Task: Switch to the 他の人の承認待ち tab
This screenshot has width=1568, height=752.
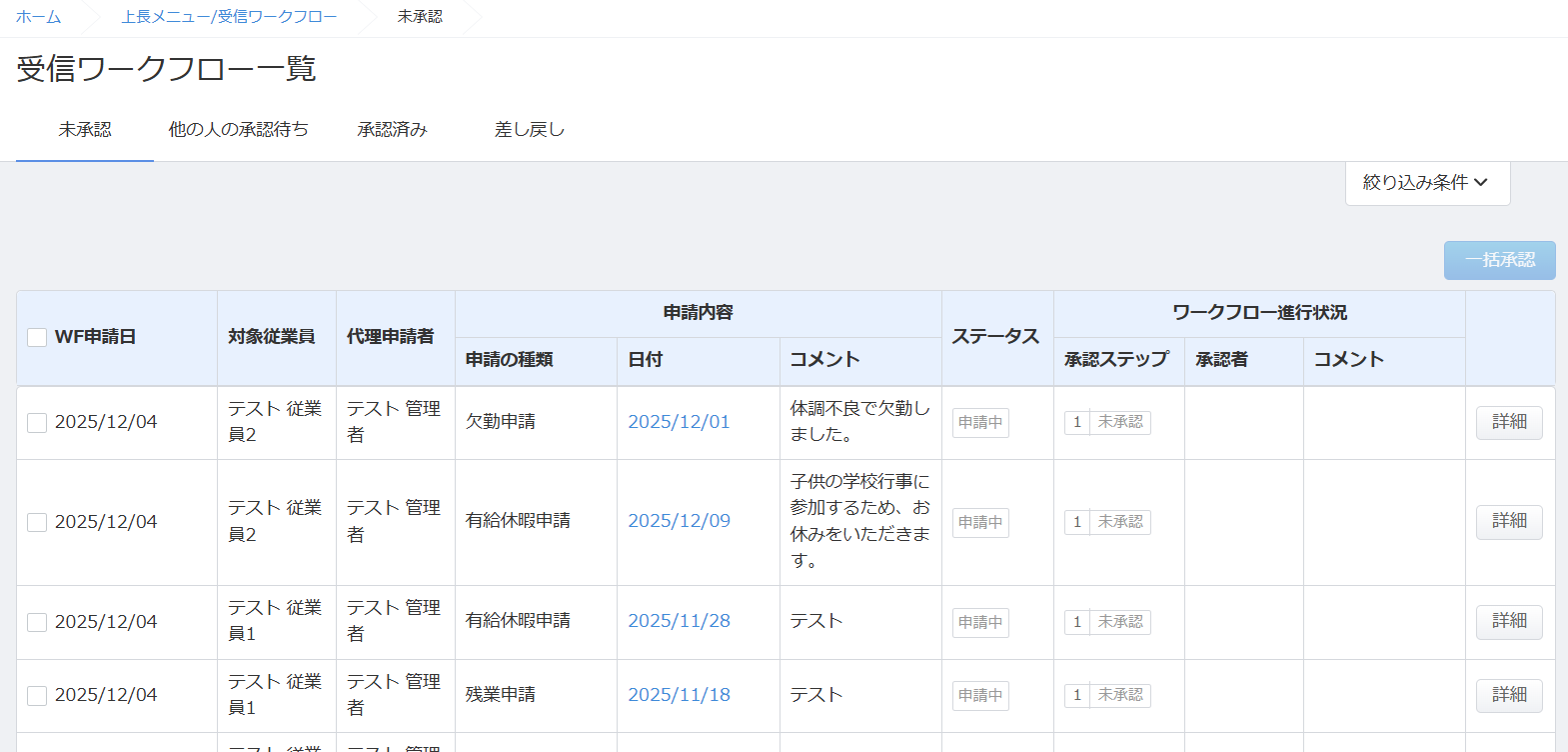Action: [x=238, y=130]
